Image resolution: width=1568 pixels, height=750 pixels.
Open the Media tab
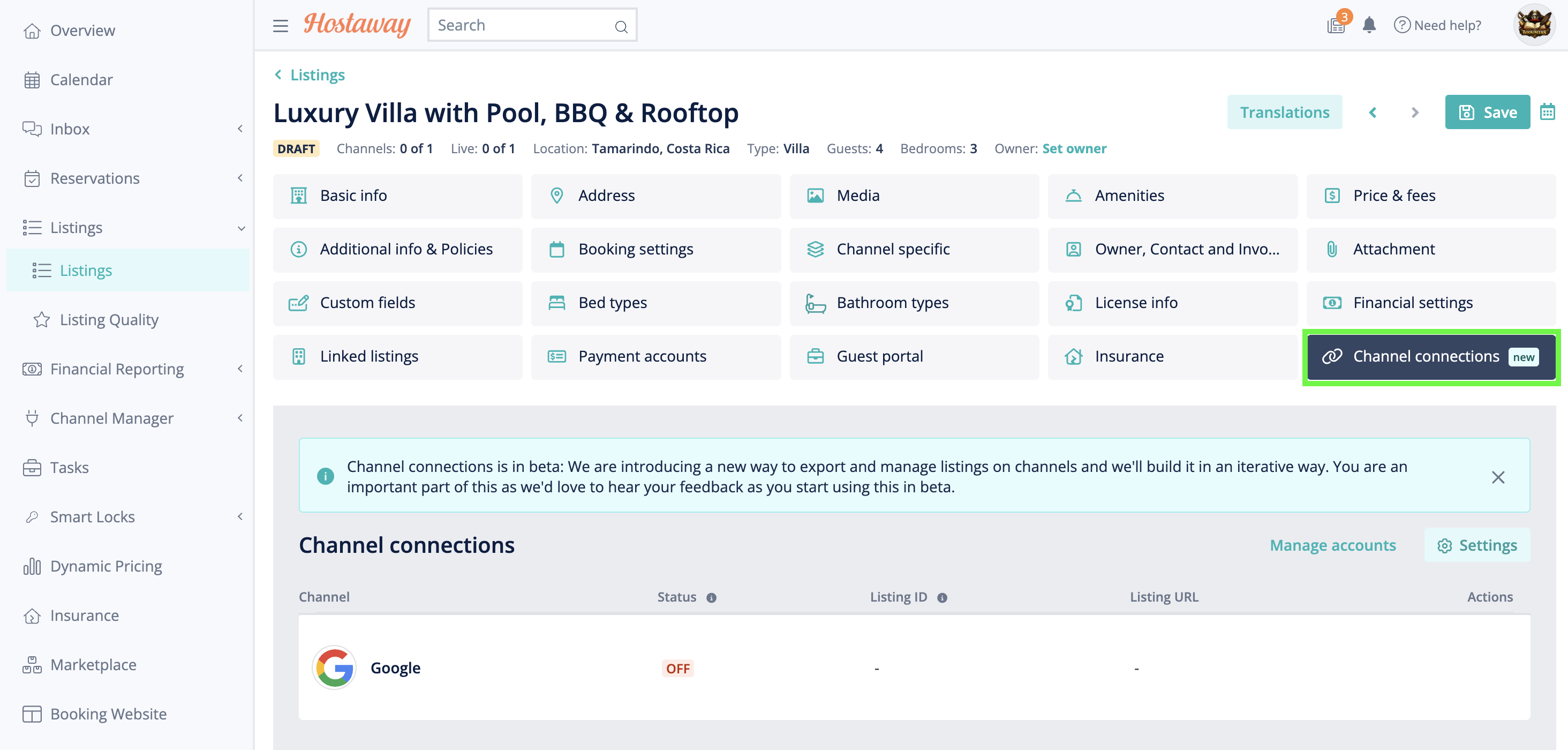(x=914, y=196)
